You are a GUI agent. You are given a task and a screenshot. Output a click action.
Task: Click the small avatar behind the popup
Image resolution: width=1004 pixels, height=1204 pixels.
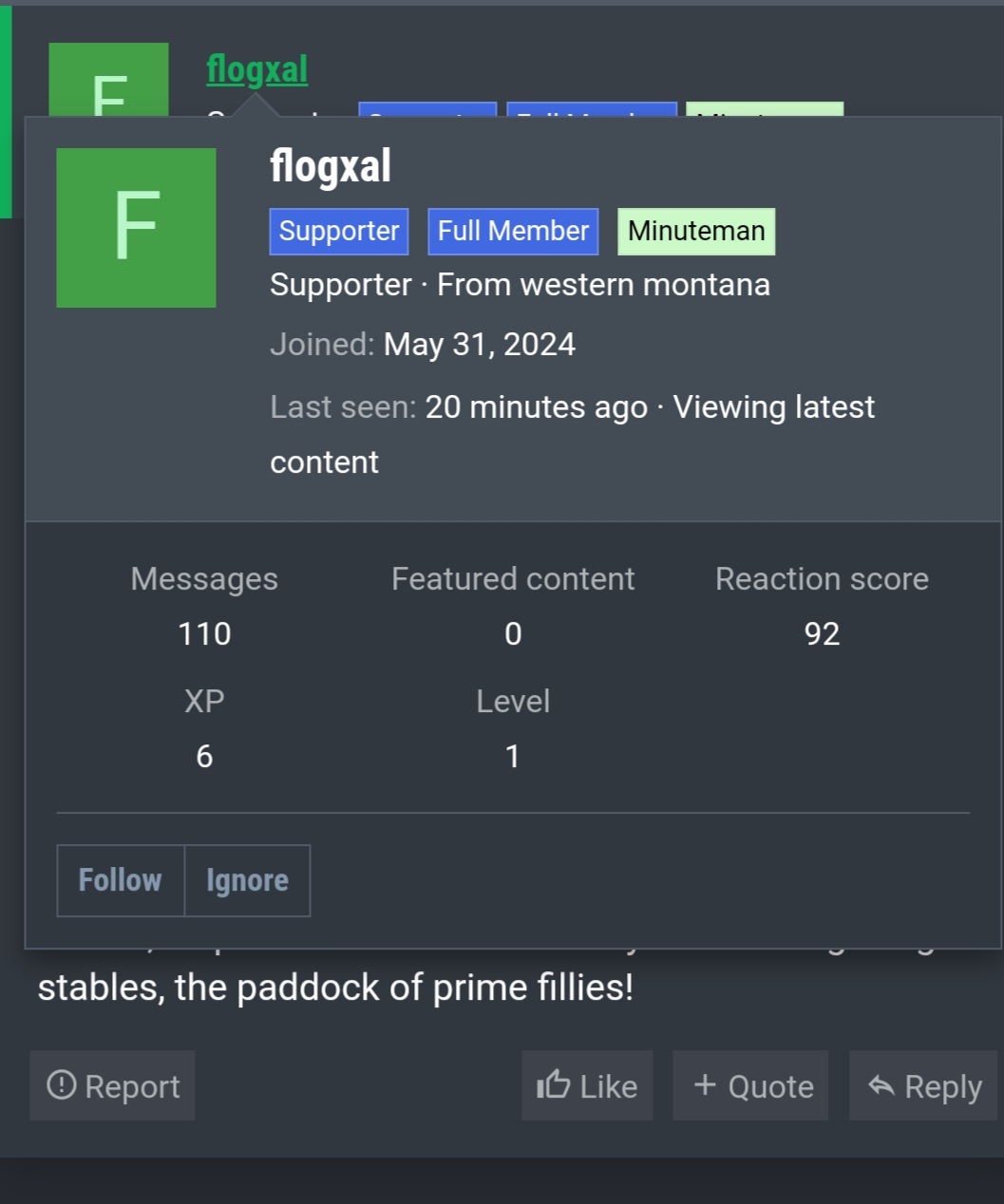tap(108, 81)
